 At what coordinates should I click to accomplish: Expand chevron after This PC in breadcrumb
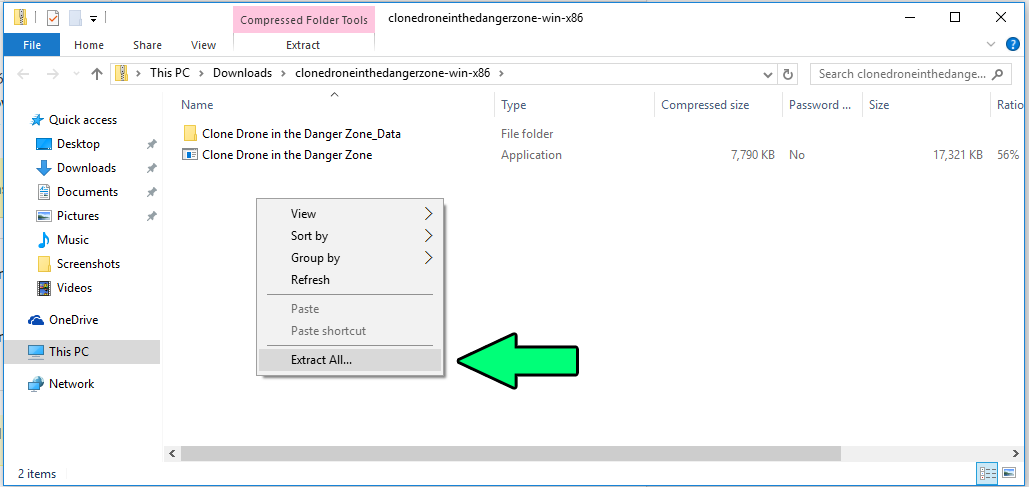pyautogui.click(x=201, y=74)
